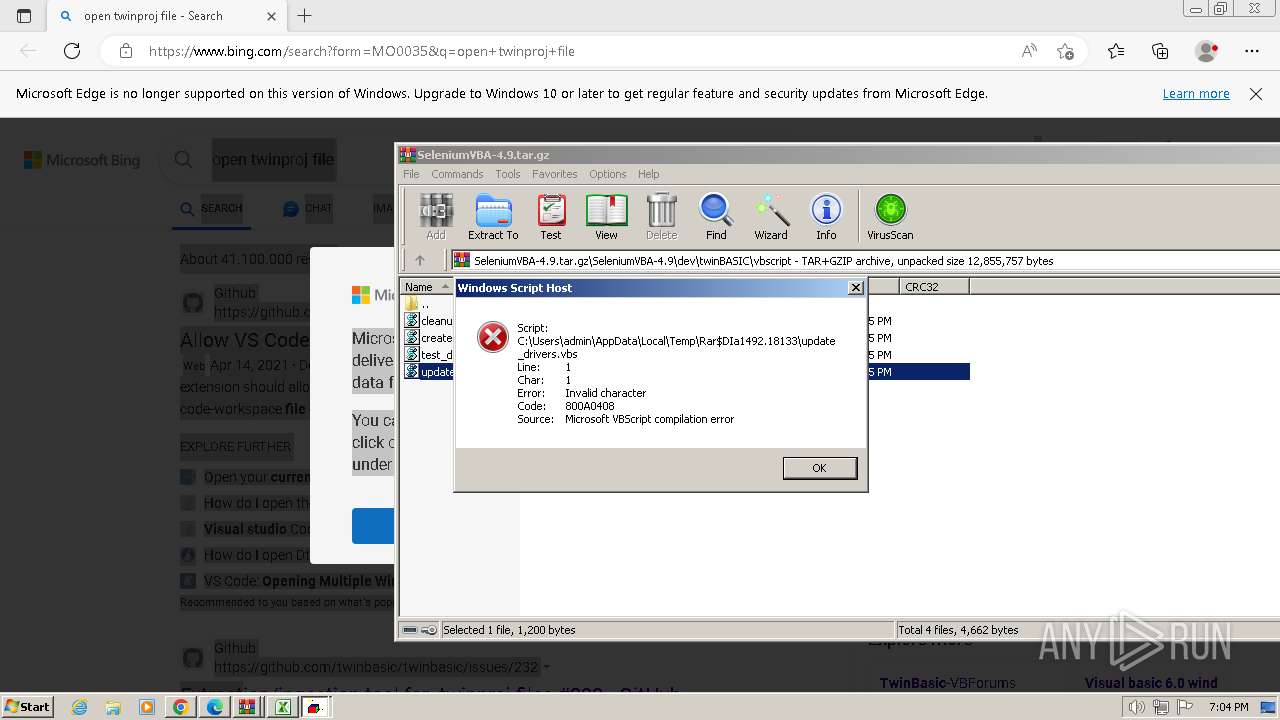This screenshot has width=1280, height=720.
Task: Open Windows Media Player from taskbar
Action: click(146, 707)
